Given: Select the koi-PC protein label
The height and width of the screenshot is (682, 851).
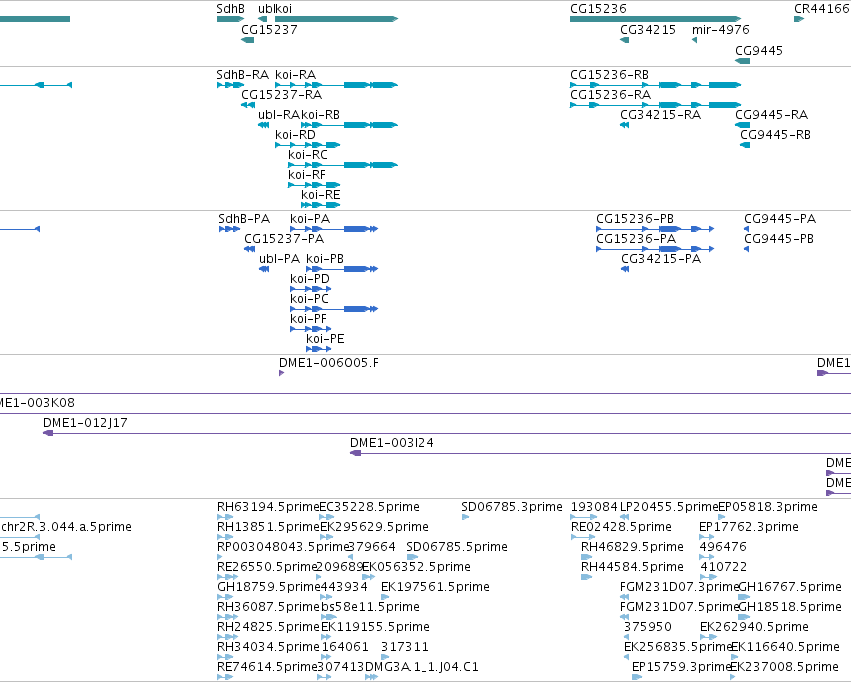Looking at the screenshot, I should coord(309,299).
